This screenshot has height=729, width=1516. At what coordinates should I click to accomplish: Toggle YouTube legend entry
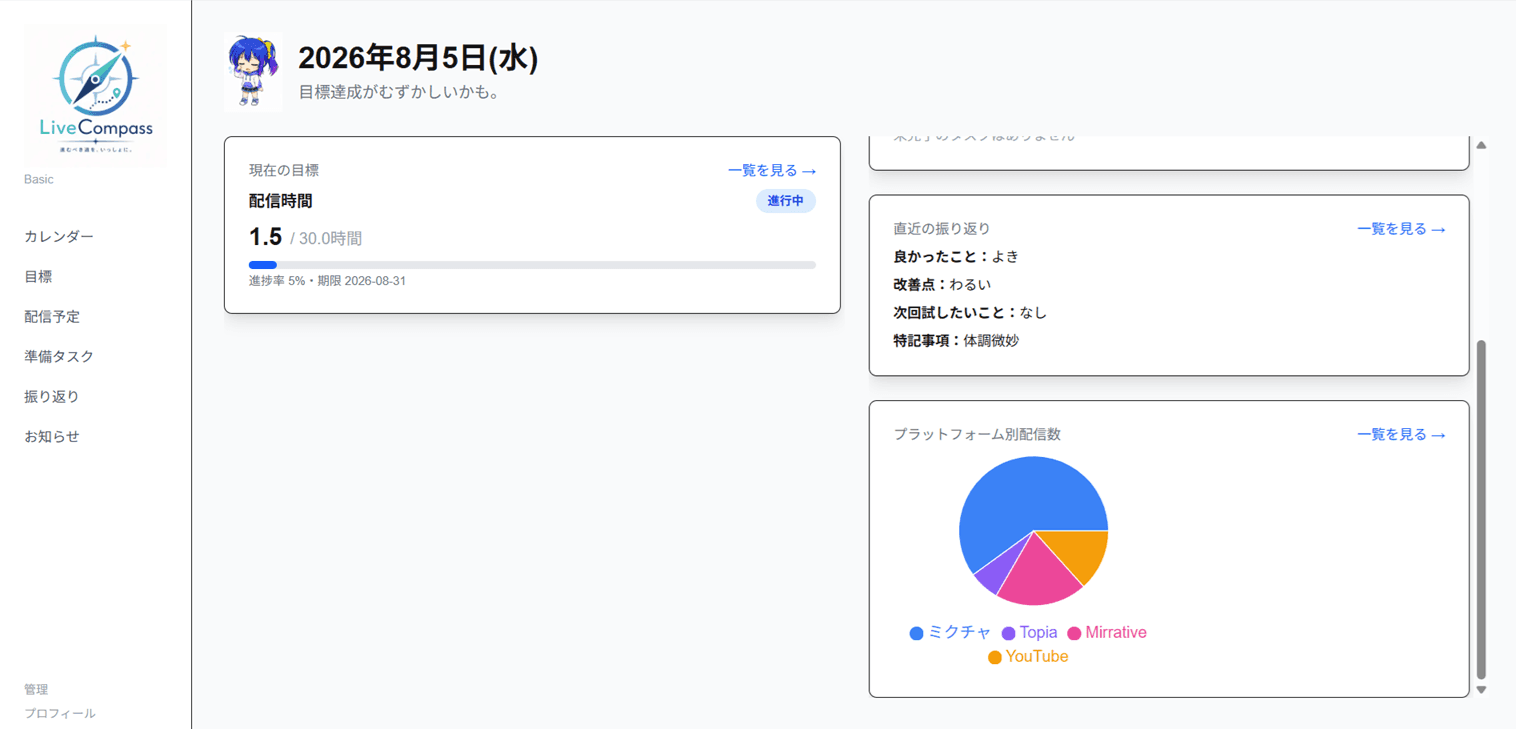coord(1028,657)
